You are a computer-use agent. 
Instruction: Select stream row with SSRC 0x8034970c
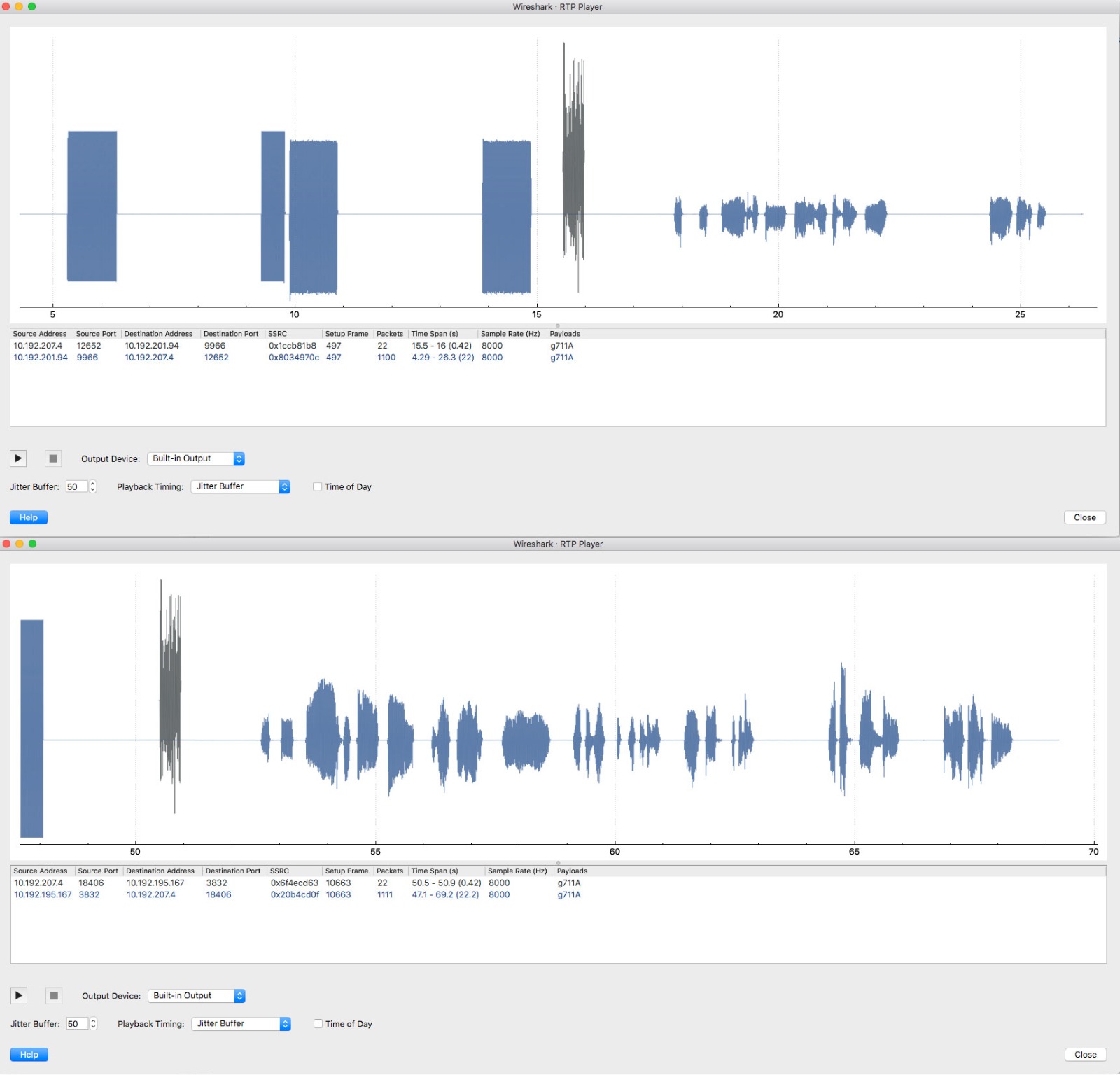click(x=557, y=358)
